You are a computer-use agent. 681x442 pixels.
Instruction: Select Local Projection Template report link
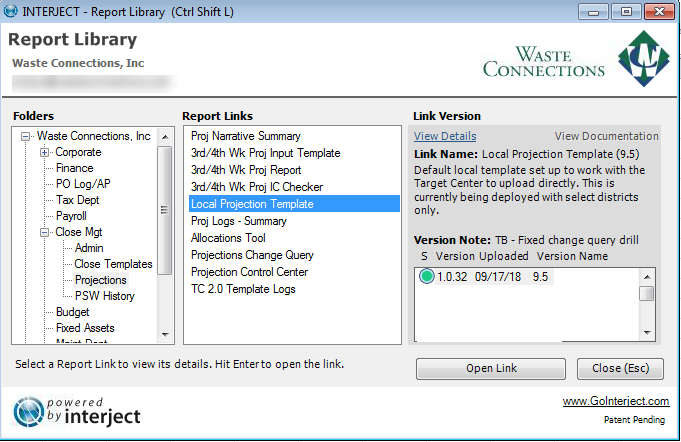click(x=294, y=204)
